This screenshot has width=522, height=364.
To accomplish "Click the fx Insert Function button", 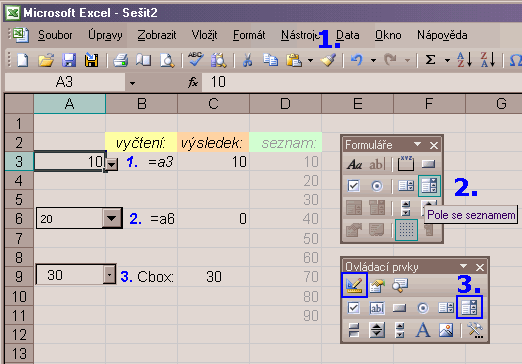I will point(193,82).
